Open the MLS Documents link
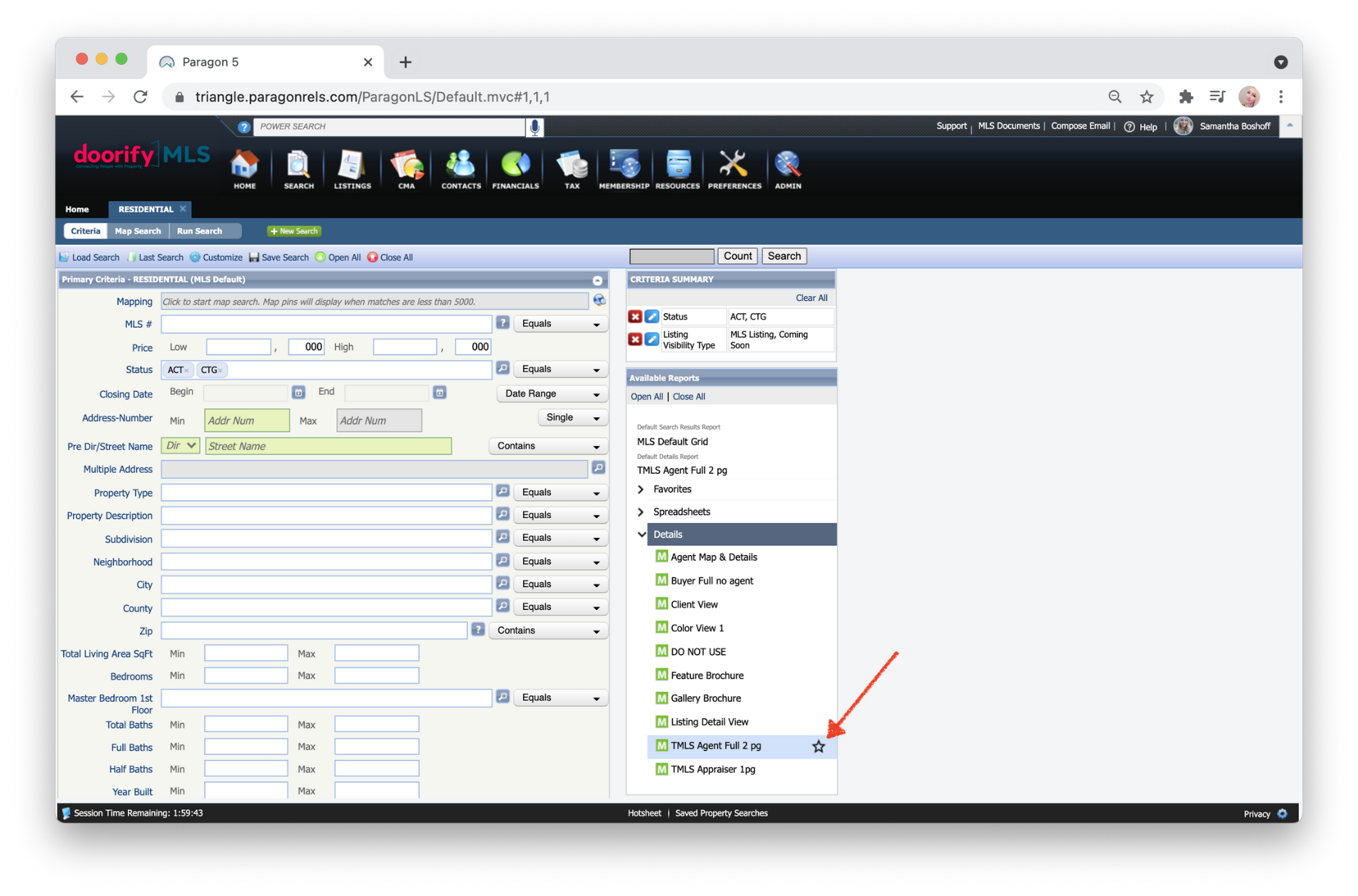The image size is (1358, 896). [x=1008, y=126]
